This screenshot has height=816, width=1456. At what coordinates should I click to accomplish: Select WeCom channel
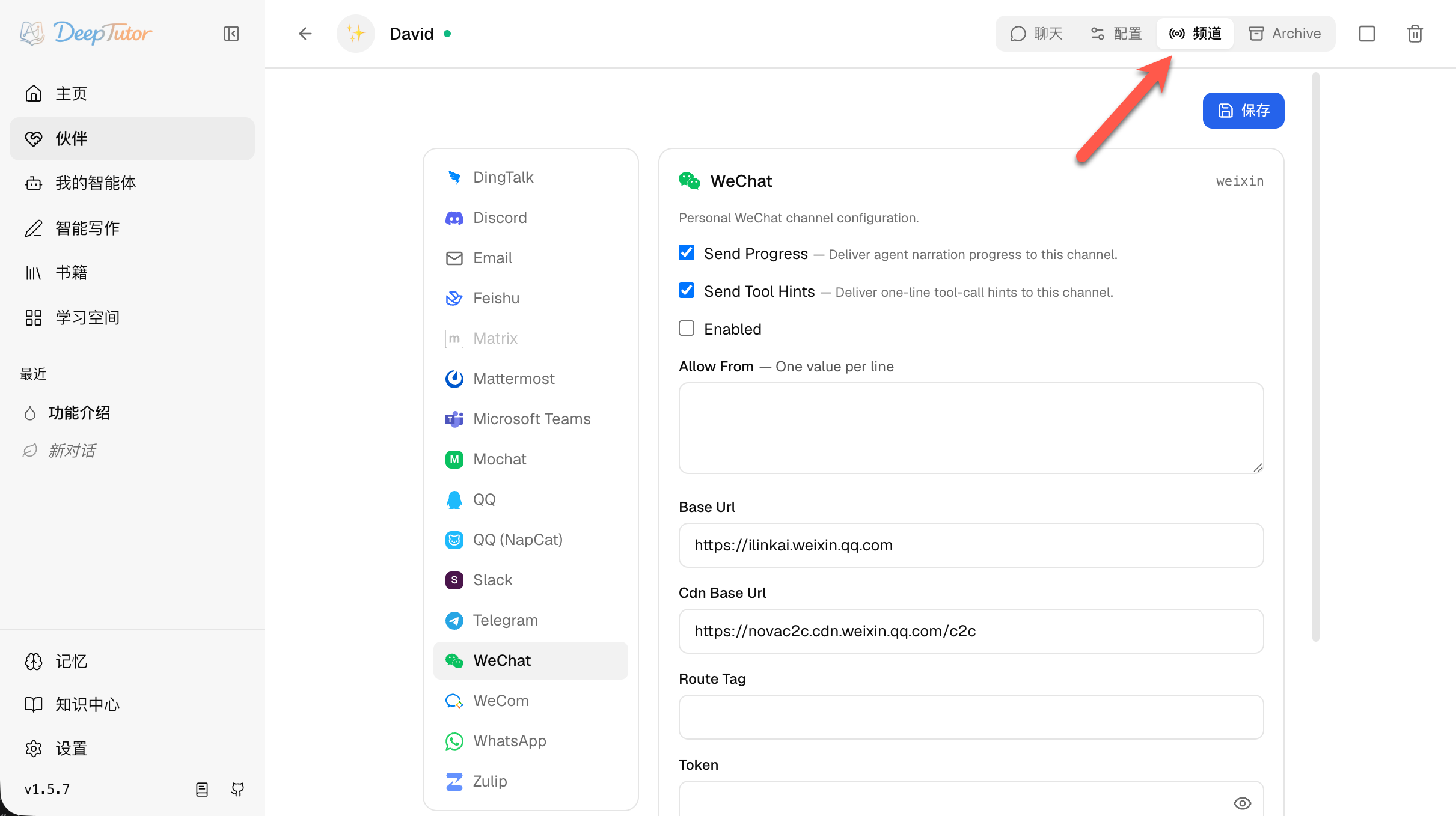531,701
